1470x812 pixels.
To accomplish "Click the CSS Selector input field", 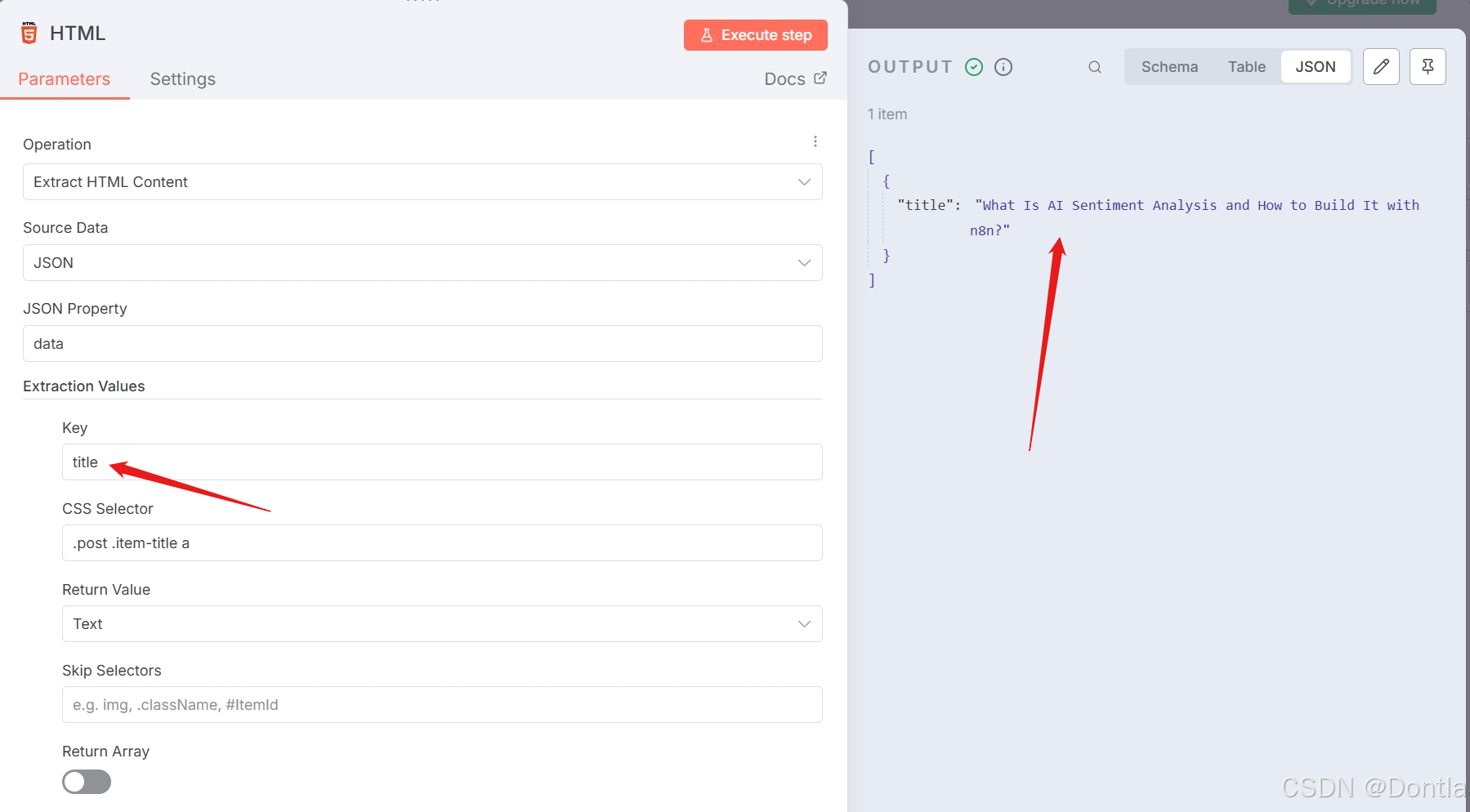I will point(442,543).
